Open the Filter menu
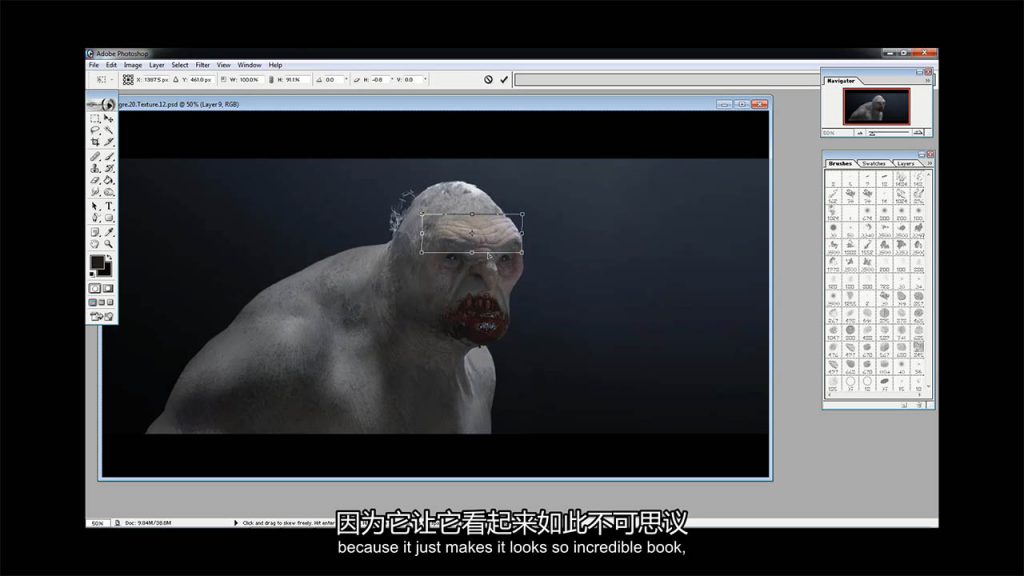The image size is (1024, 576). pyautogui.click(x=202, y=65)
